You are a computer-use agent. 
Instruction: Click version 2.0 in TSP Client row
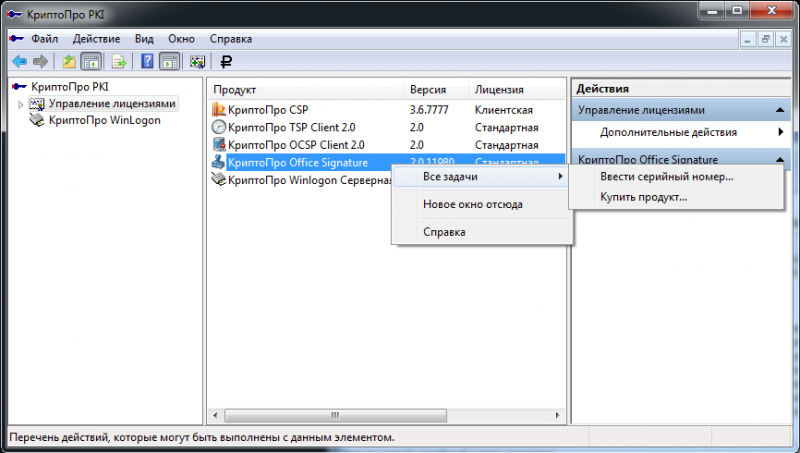[417, 128]
